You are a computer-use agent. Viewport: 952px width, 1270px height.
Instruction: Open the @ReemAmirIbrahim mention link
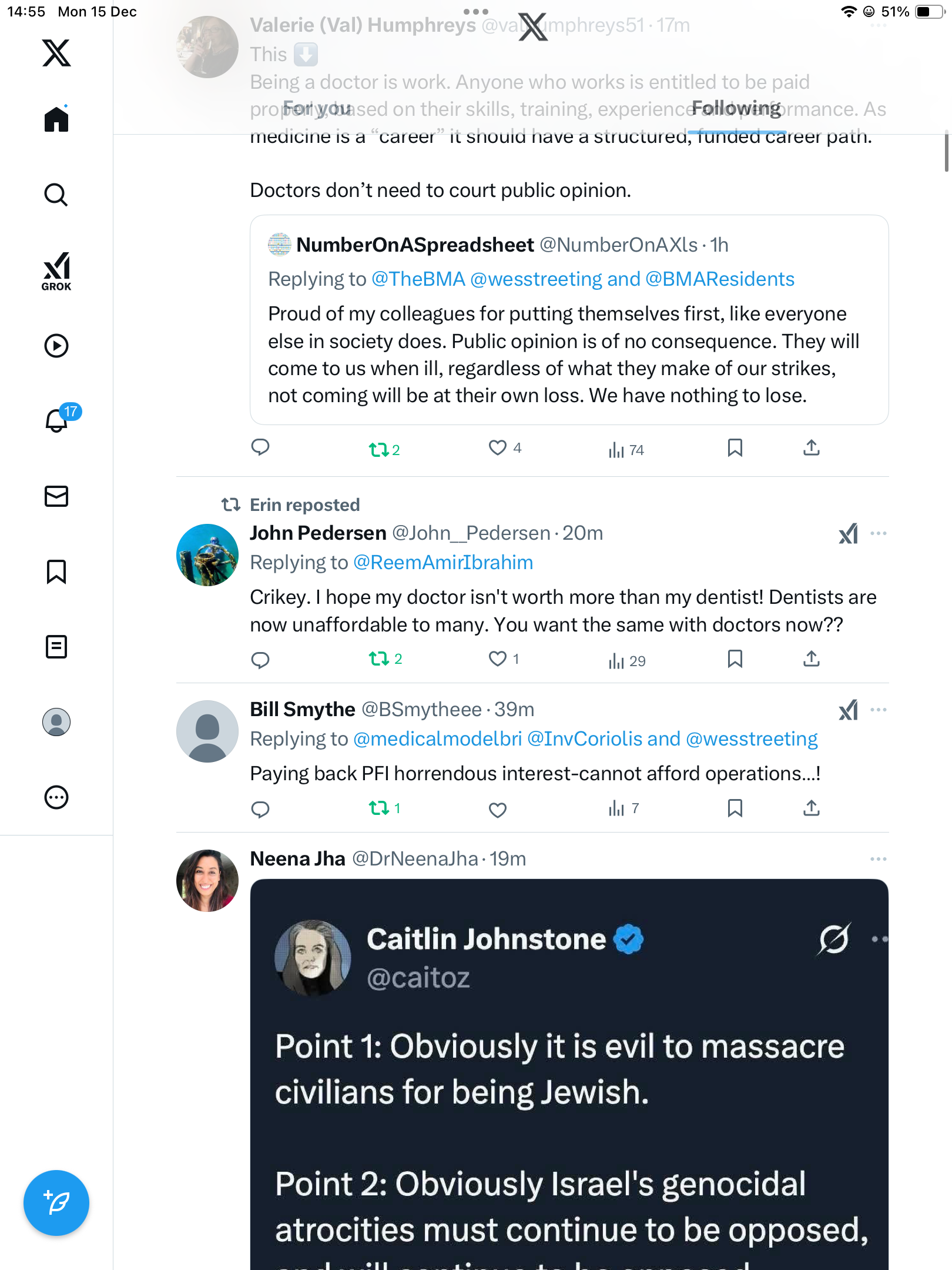pyautogui.click(x=443, y=563)
